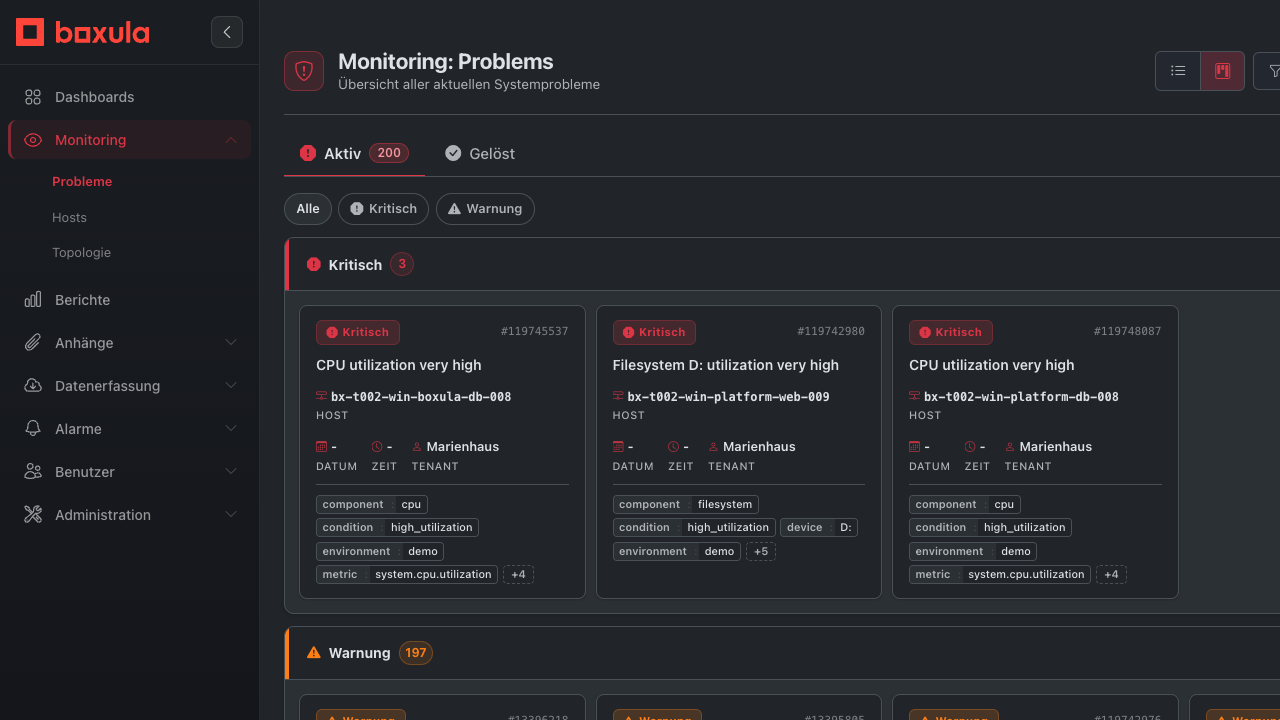Open host bx-t002-win-boxula-db-008 link
1280x720 pixels.
(421, 397)
